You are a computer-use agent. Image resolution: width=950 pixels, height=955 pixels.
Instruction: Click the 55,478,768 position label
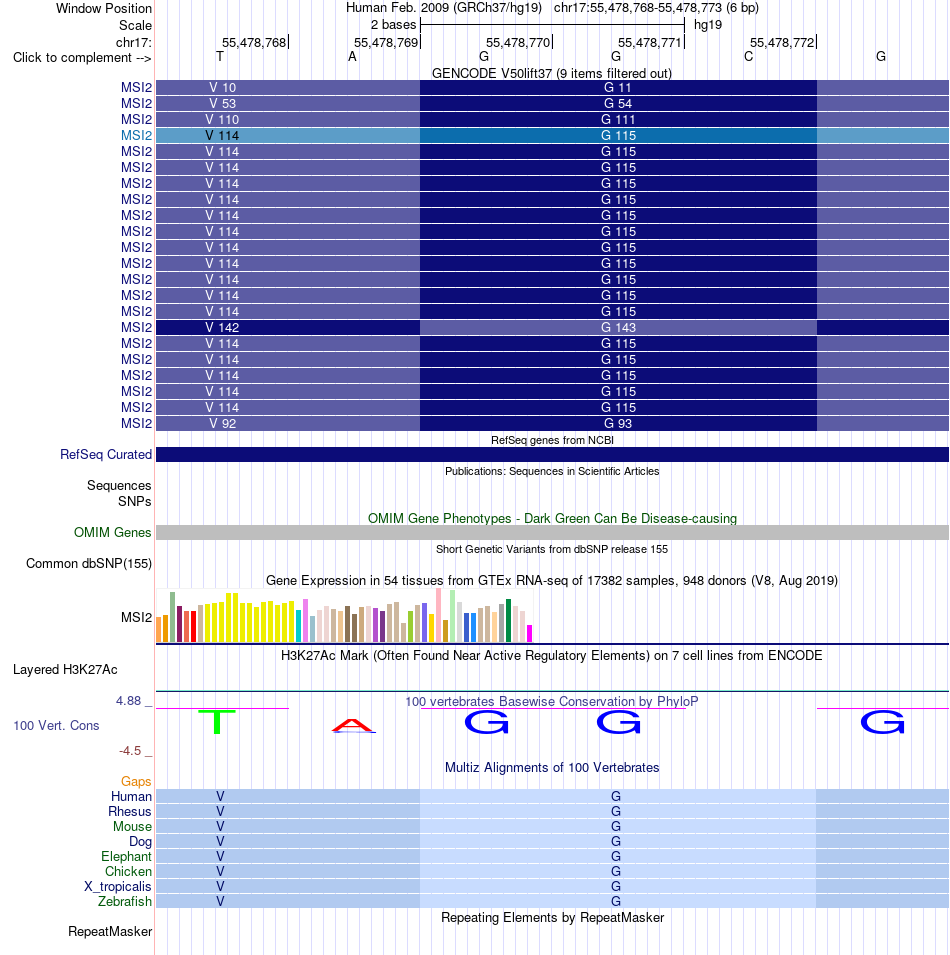(x=253, y=43)
